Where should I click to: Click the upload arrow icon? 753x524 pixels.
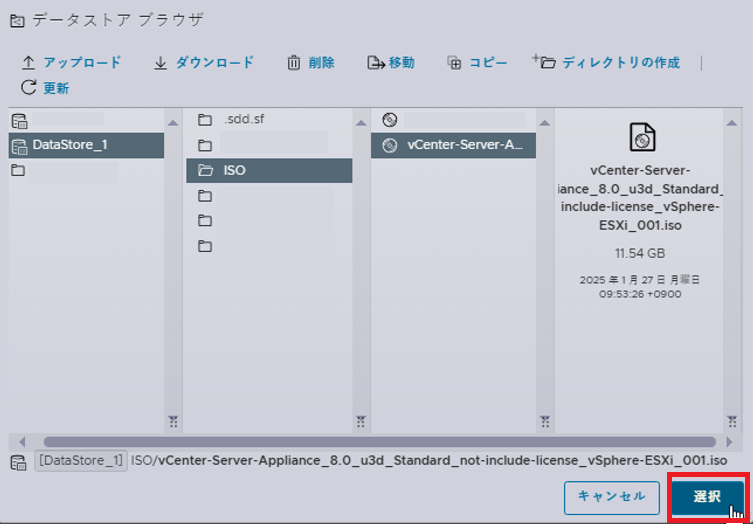coord(28,63)
